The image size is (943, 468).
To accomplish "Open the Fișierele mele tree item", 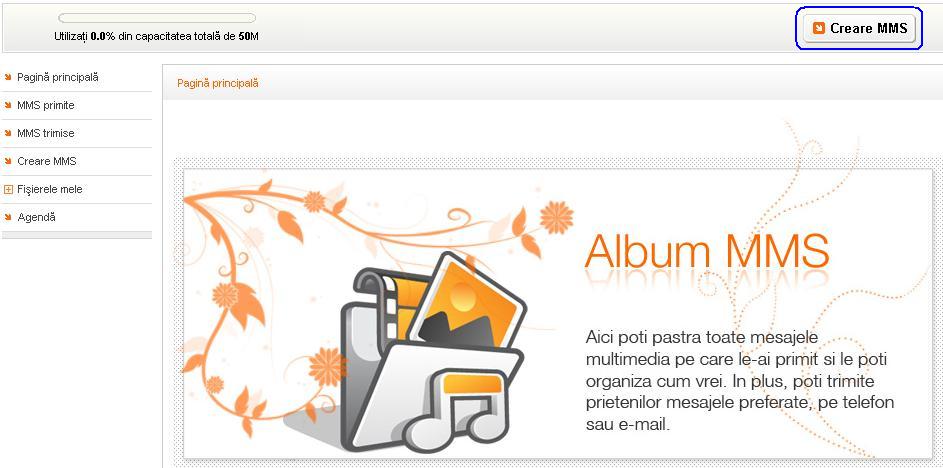I will (50, 189).
